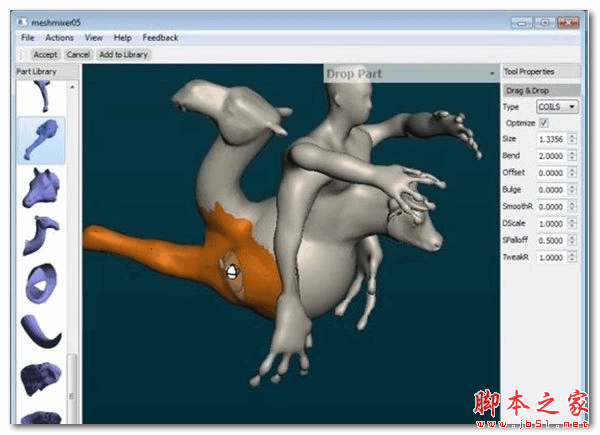Open the Actions menu

59,38
